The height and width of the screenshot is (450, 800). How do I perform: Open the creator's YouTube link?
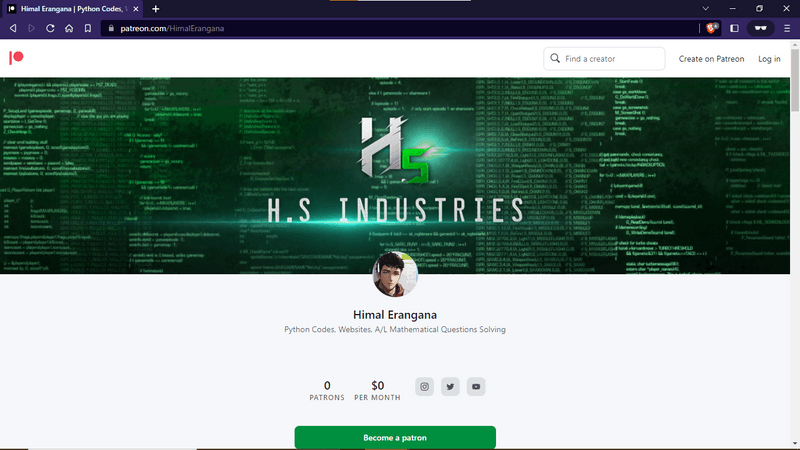(476, 387)
